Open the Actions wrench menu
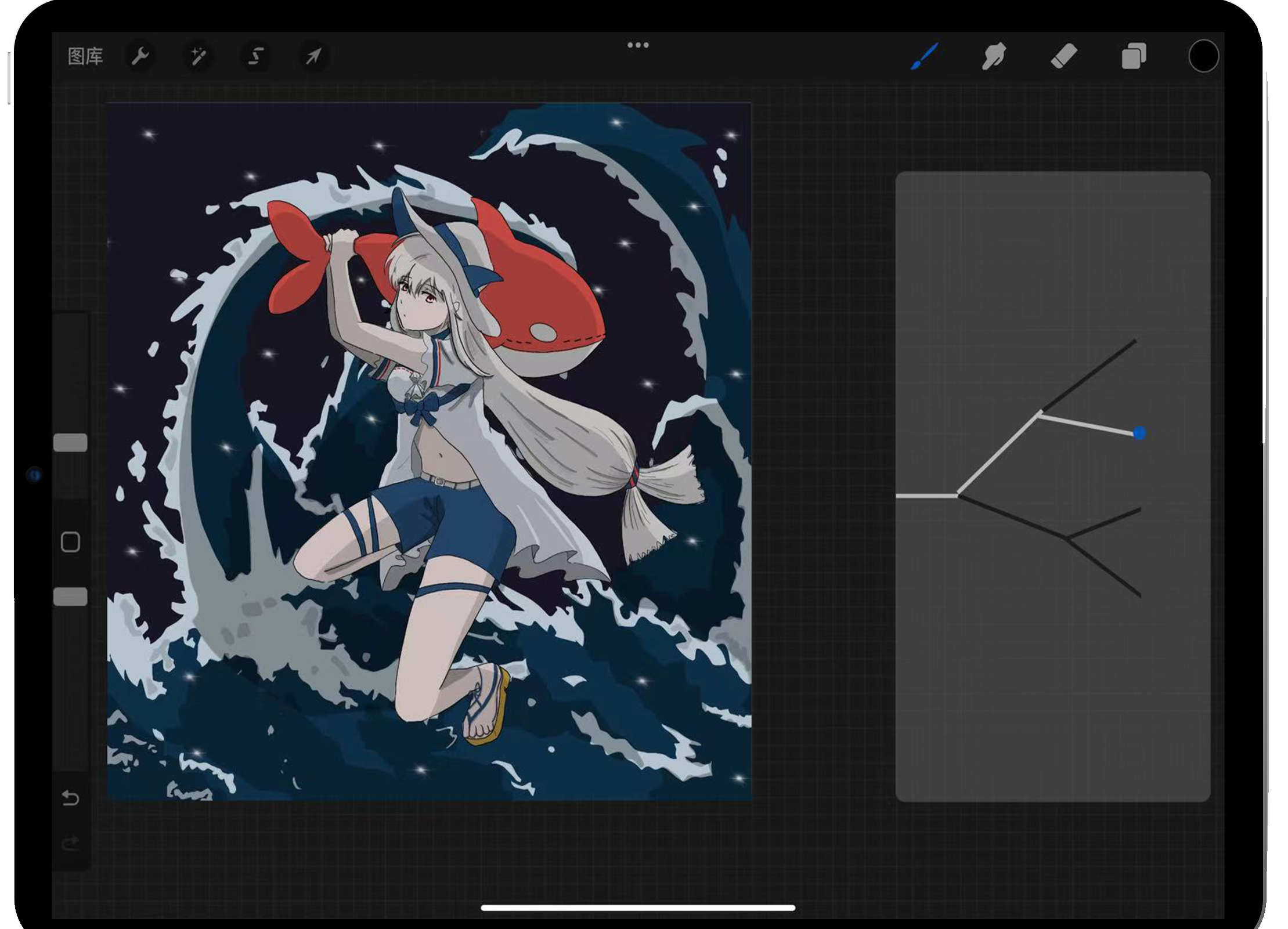Viewport: 1288px width, 929px height. 140,56
